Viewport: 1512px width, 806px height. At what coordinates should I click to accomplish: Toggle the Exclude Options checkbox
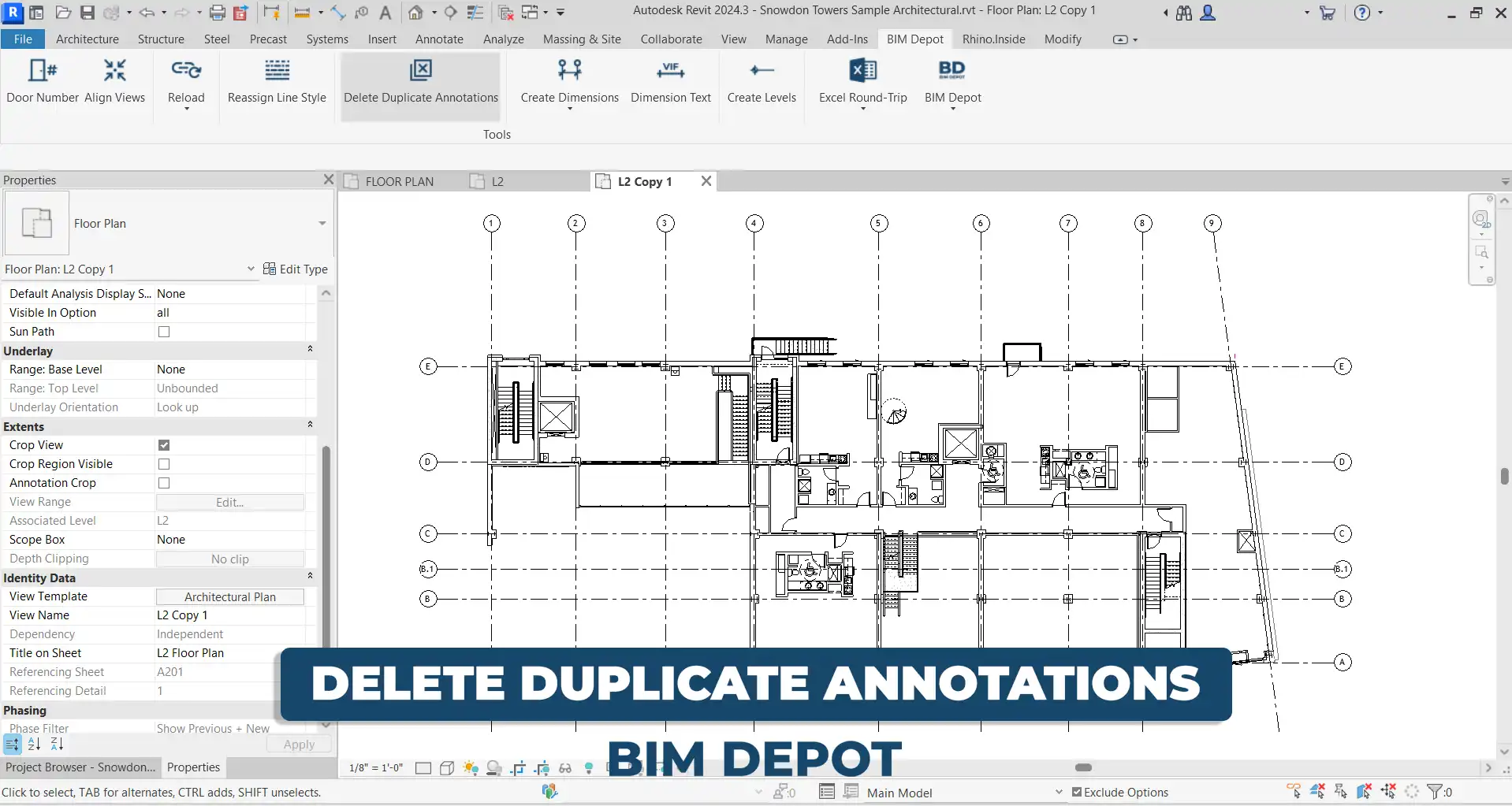click(1077, 792)
